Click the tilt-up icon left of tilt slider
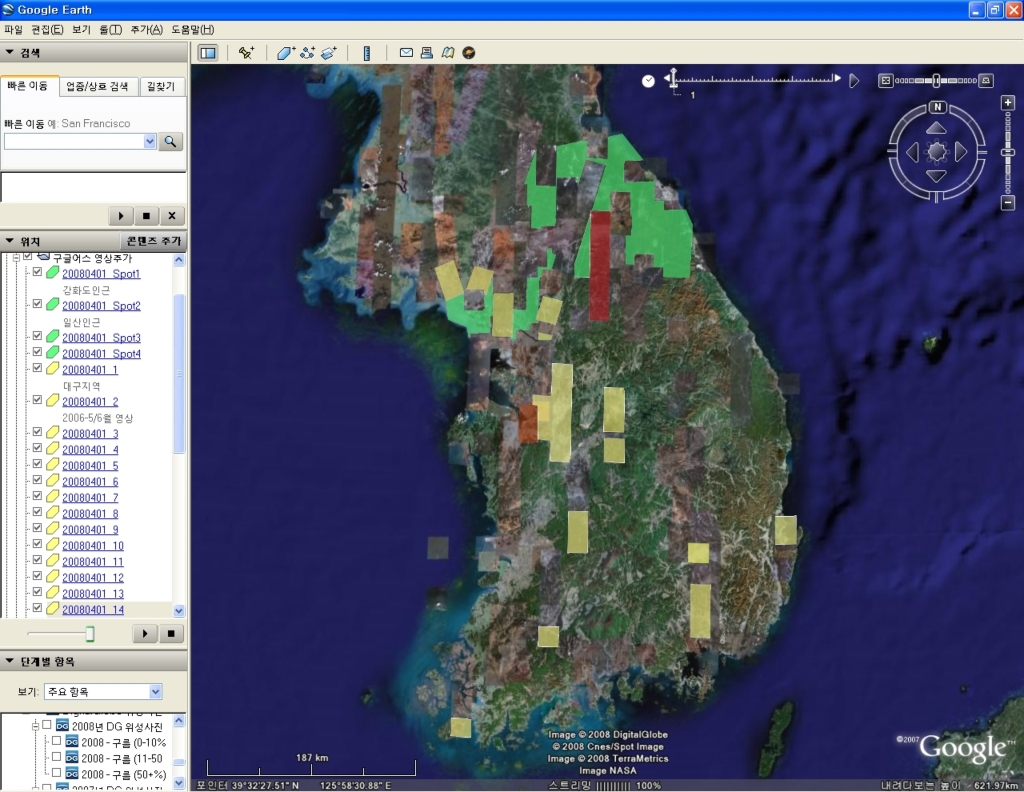This screenshot has width=1024, height=792. pos(886,81)
